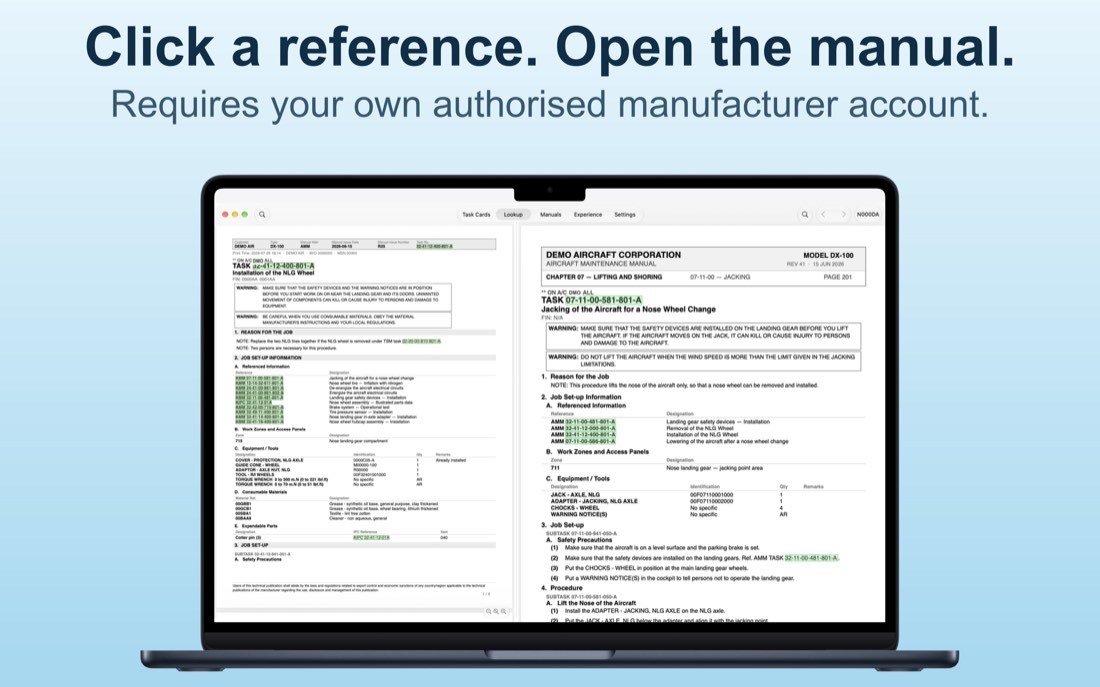Open task link 07-11-00-581-801-A in manual heading
1100x687 pixels.
coord(603,300)
